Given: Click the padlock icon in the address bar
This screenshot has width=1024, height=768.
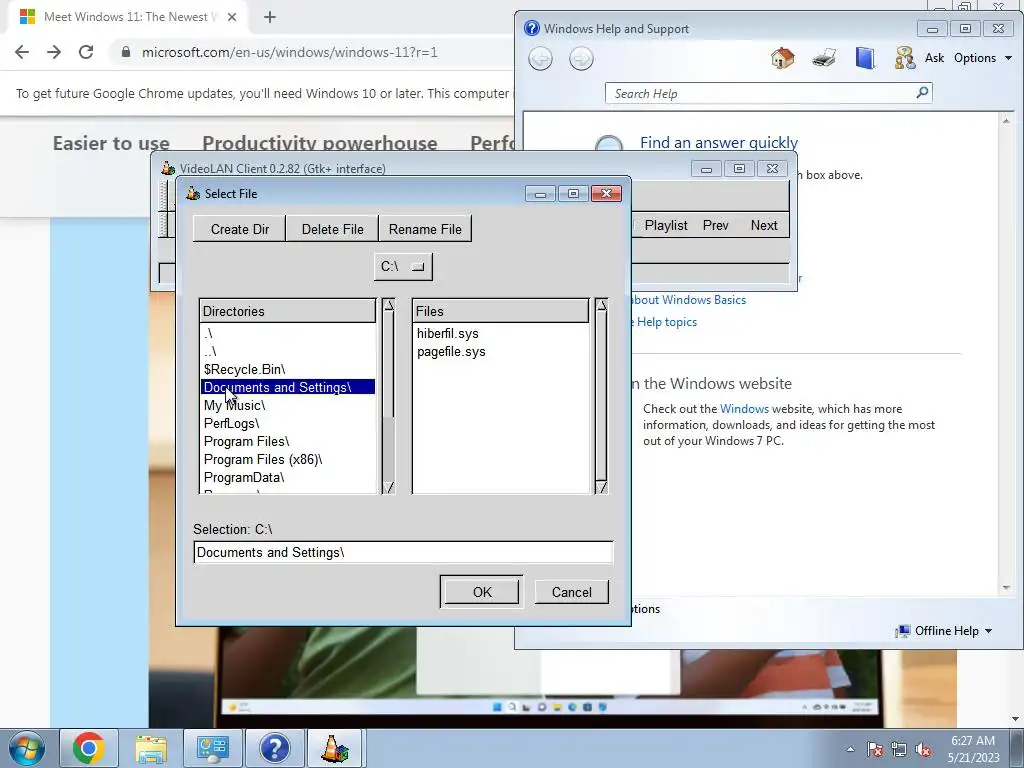Looking at the screenshot, I should point(126,52).
